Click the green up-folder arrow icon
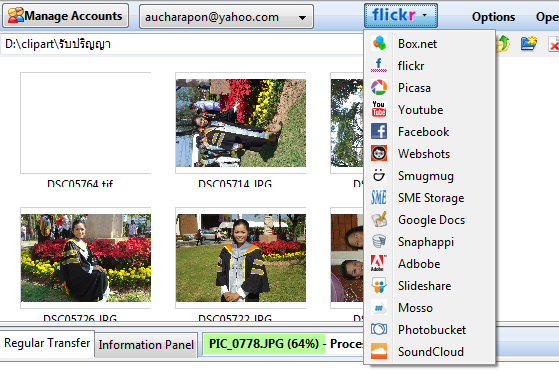This screenshot has width=559, height=371. tap(503, 43)
